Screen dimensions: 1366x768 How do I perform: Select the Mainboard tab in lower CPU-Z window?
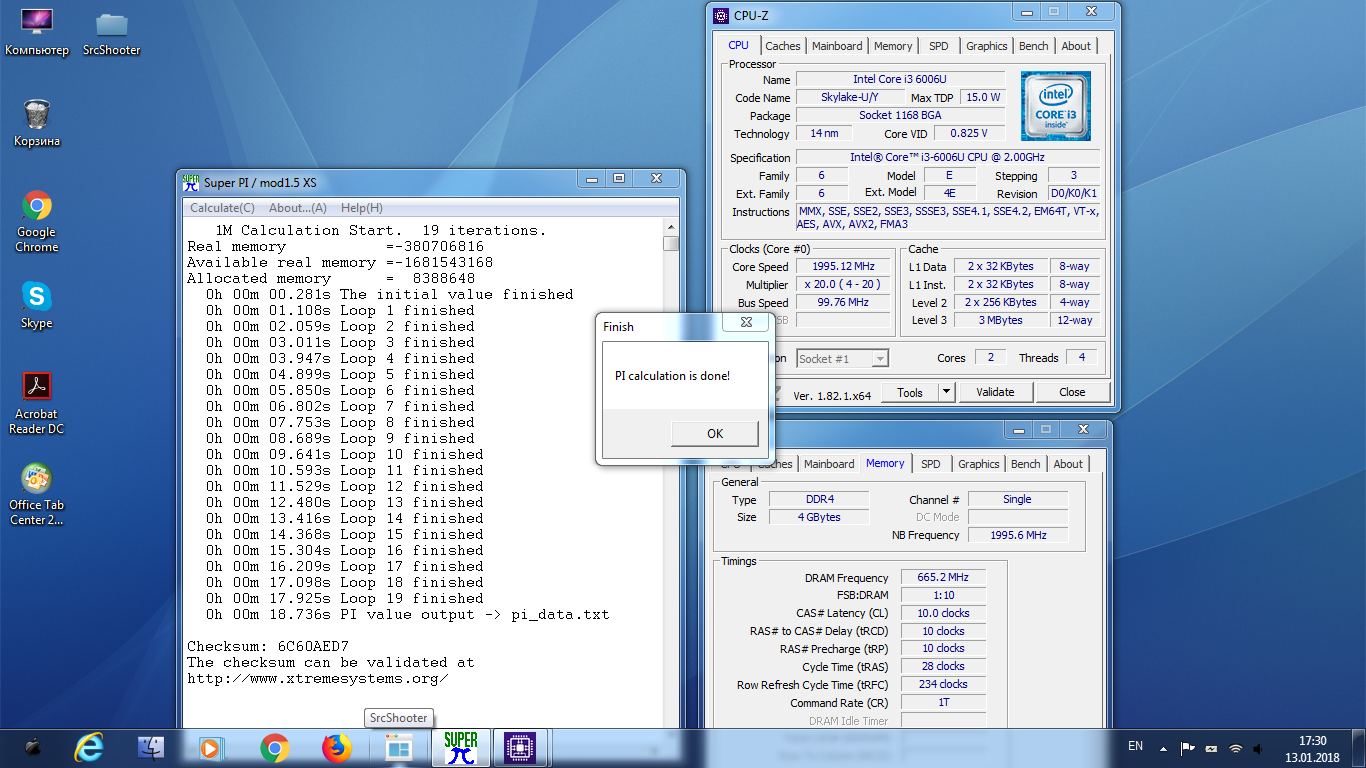(829, 464)
